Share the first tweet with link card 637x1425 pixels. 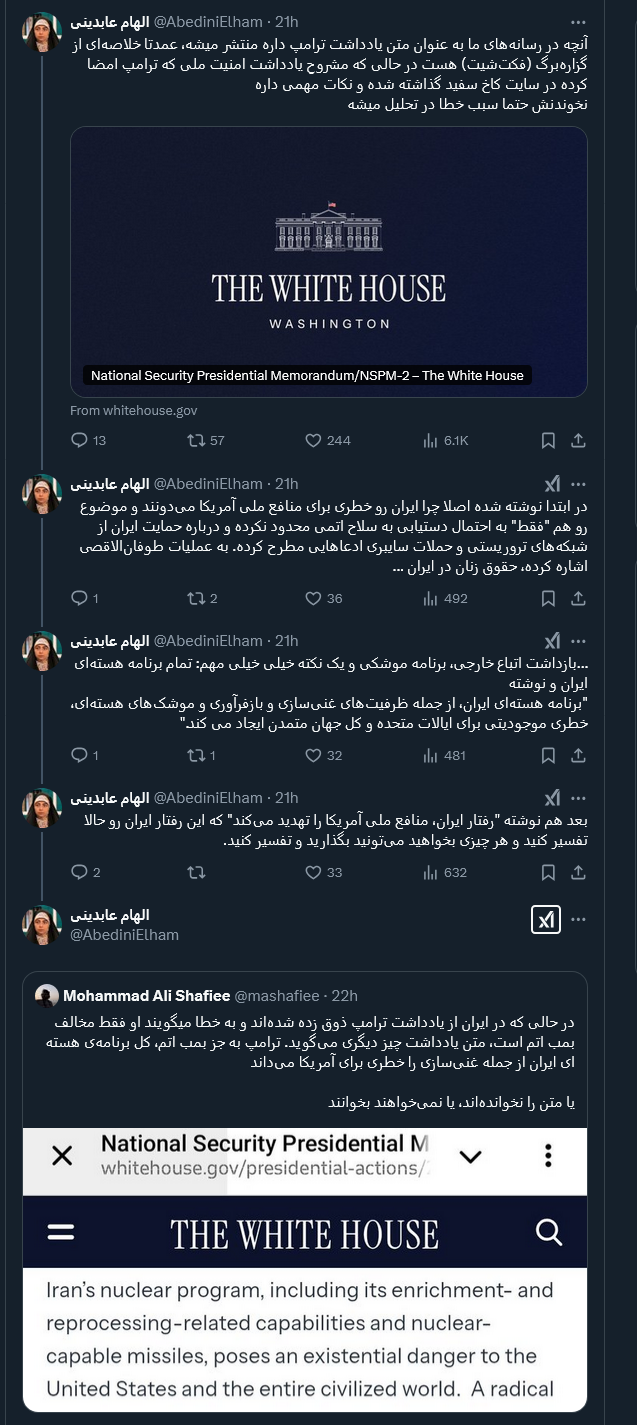coord(578,440)
